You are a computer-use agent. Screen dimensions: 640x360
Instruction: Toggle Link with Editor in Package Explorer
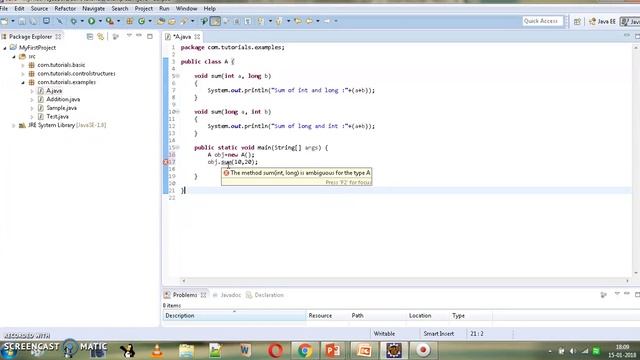100,37
